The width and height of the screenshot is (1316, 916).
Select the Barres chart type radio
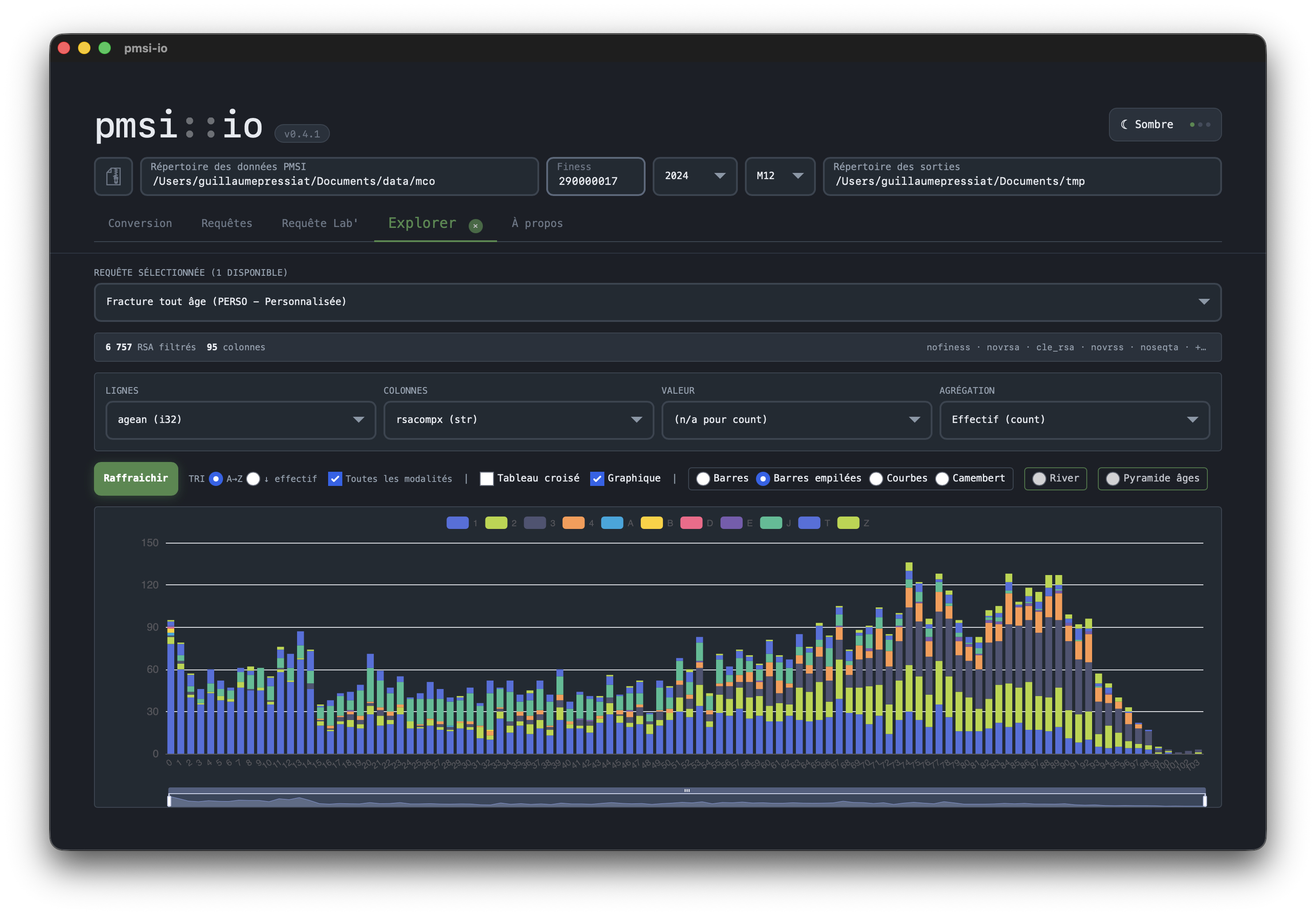[x=703, y=479]
